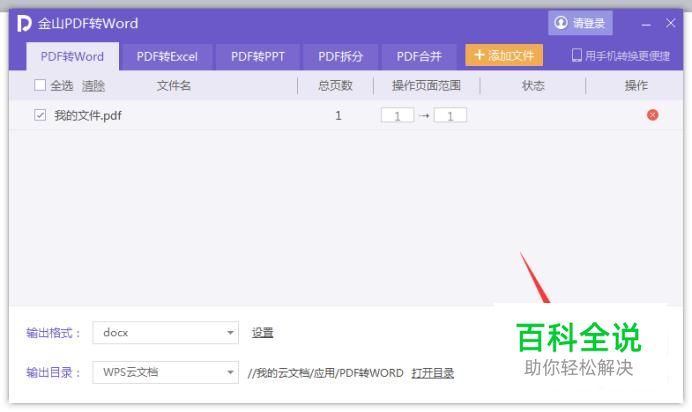Minimize the 金山PDF转Word window

coord(646,24)
